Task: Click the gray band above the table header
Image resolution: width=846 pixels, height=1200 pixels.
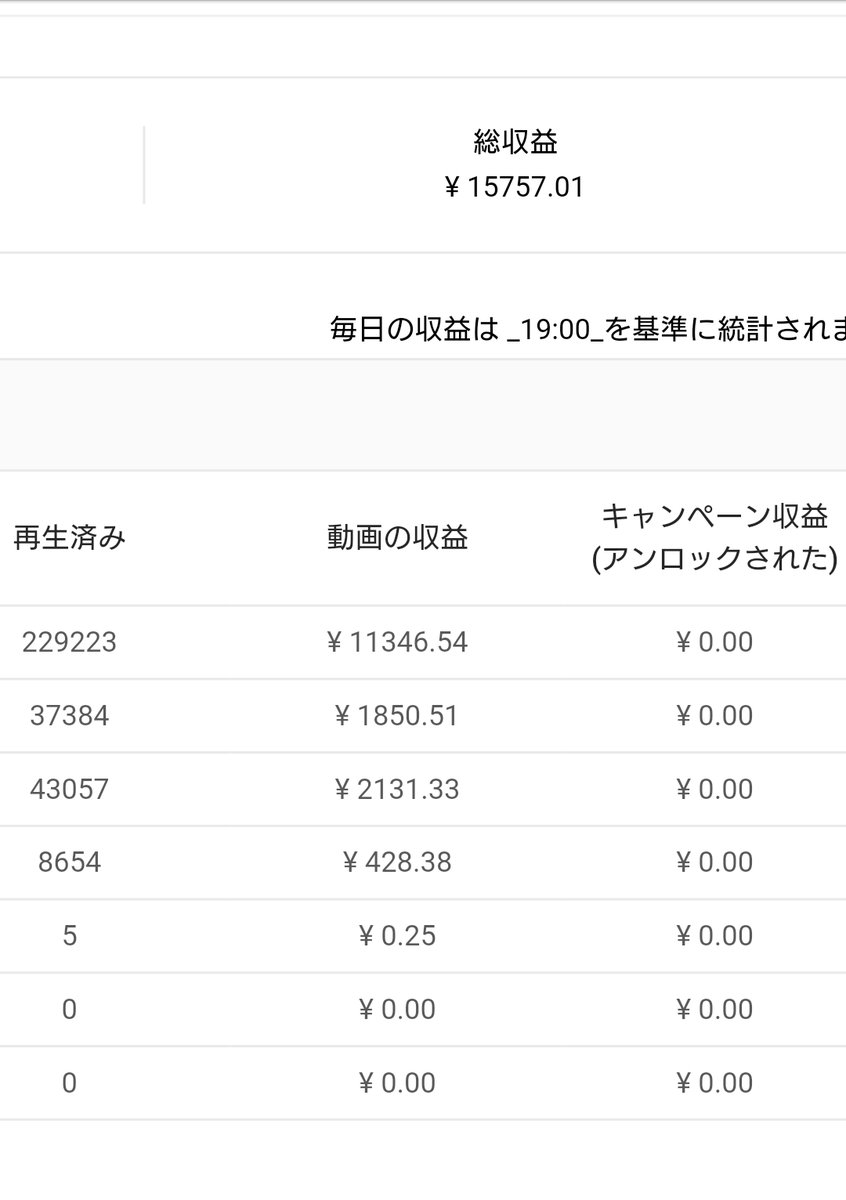Action: [423, 415]
